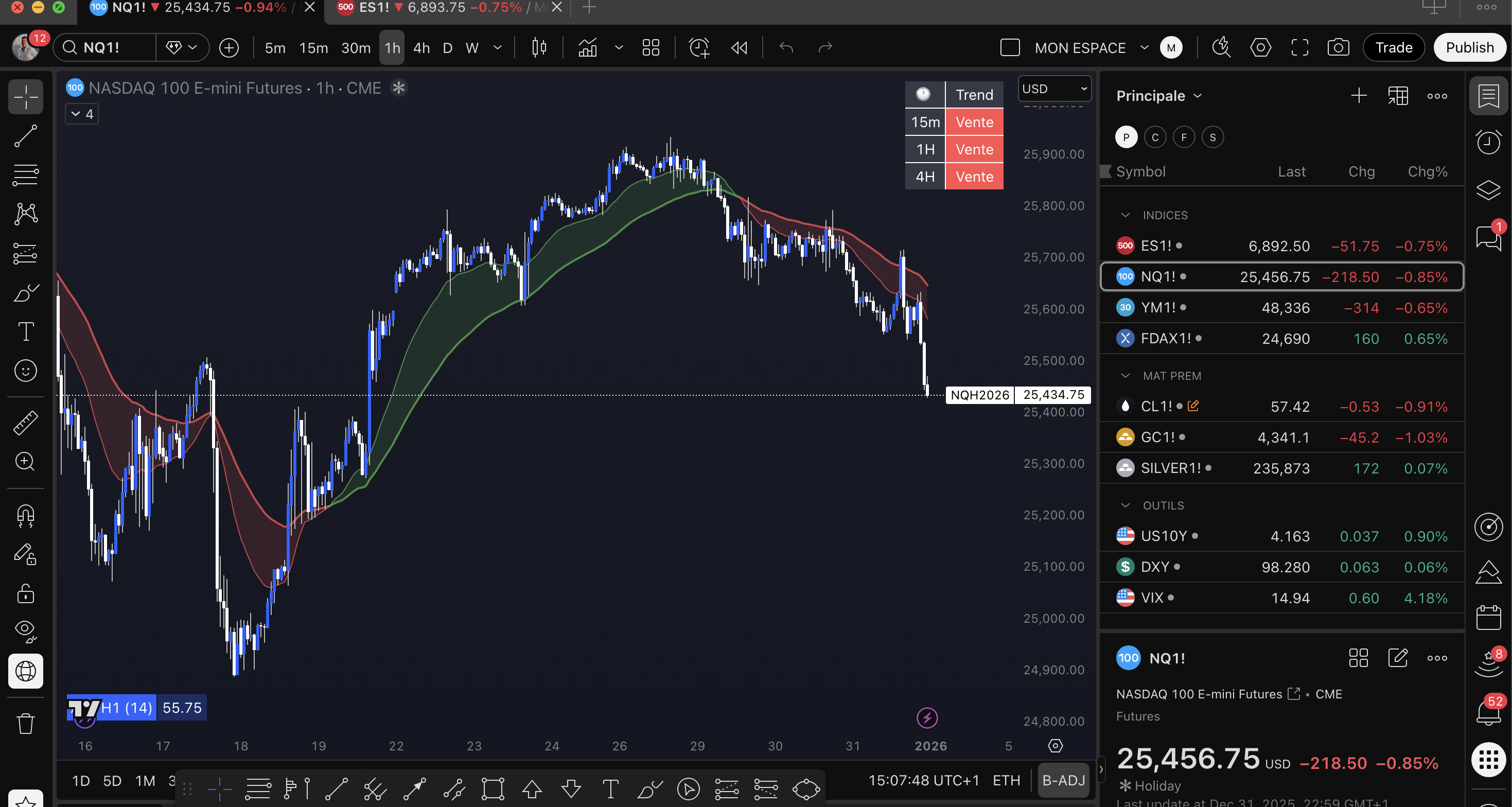Screen dimensions: 1512x807
Task: Select the text annotation tool
Action: pyautogui.click(x=26, y=331)
